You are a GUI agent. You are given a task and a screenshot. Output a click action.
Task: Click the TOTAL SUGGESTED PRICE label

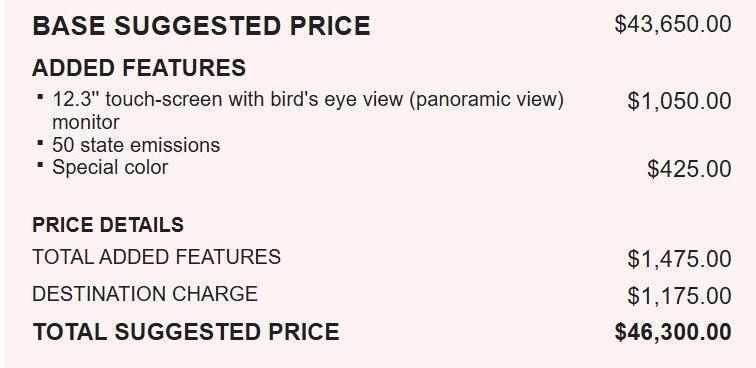(186, 332)
